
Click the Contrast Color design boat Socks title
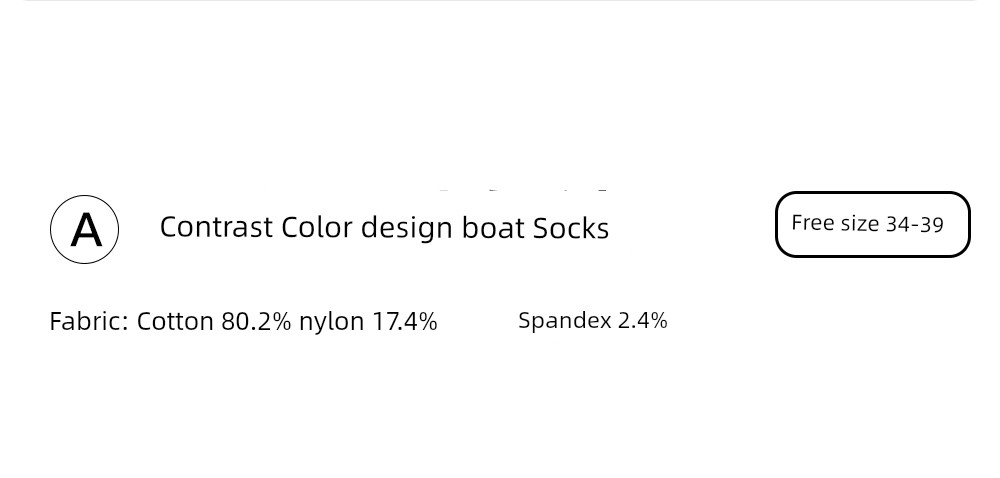point(384,228)
